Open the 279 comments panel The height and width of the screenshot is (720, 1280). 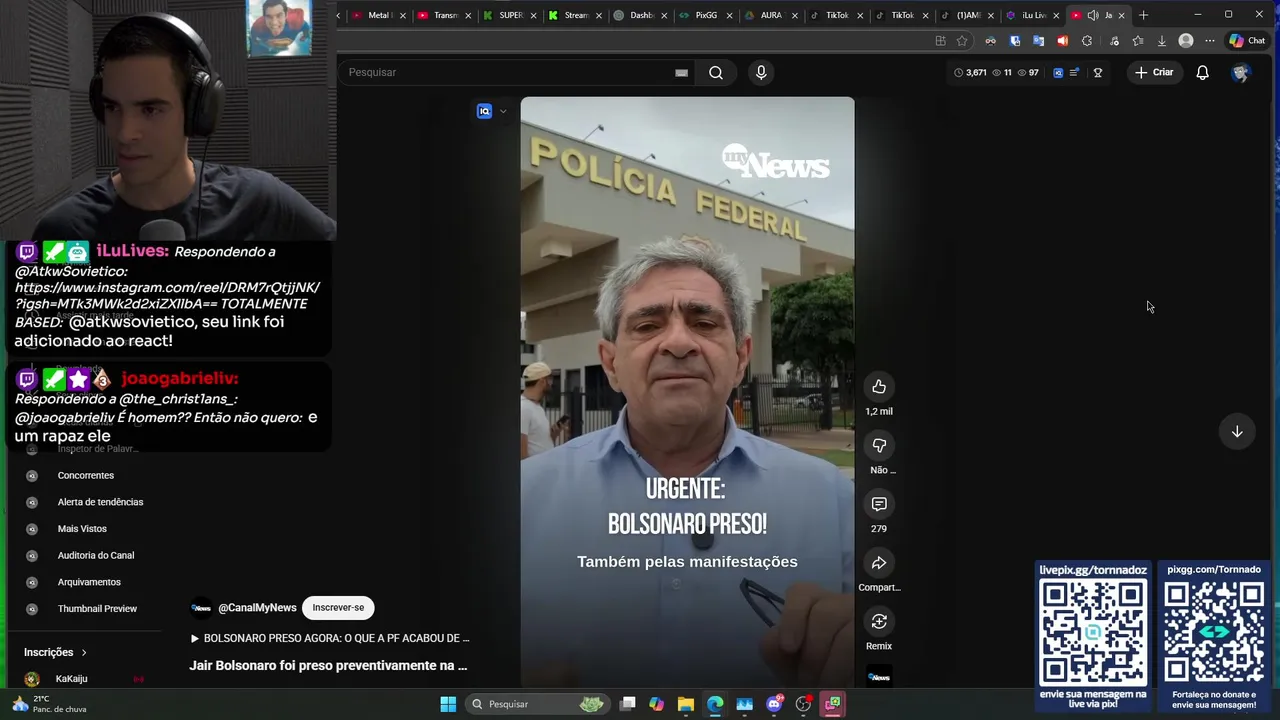coord(879,504)
